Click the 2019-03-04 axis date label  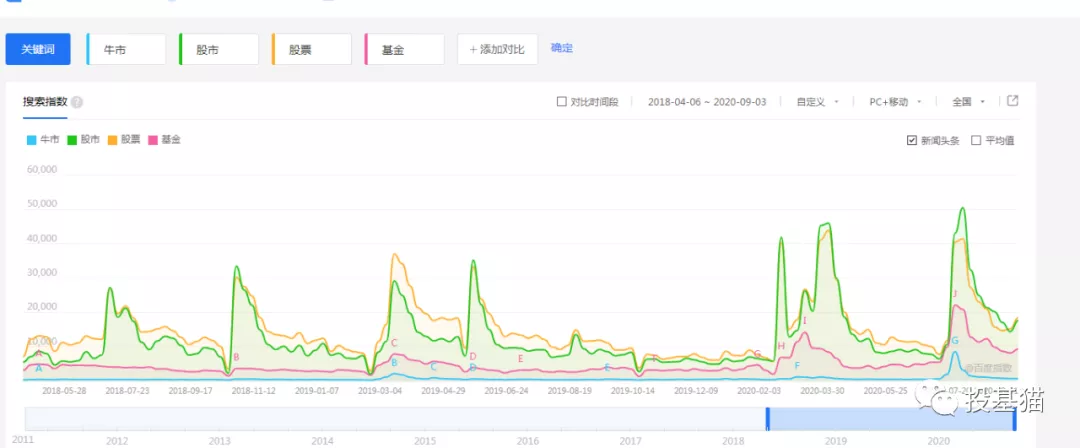[380, 390]
